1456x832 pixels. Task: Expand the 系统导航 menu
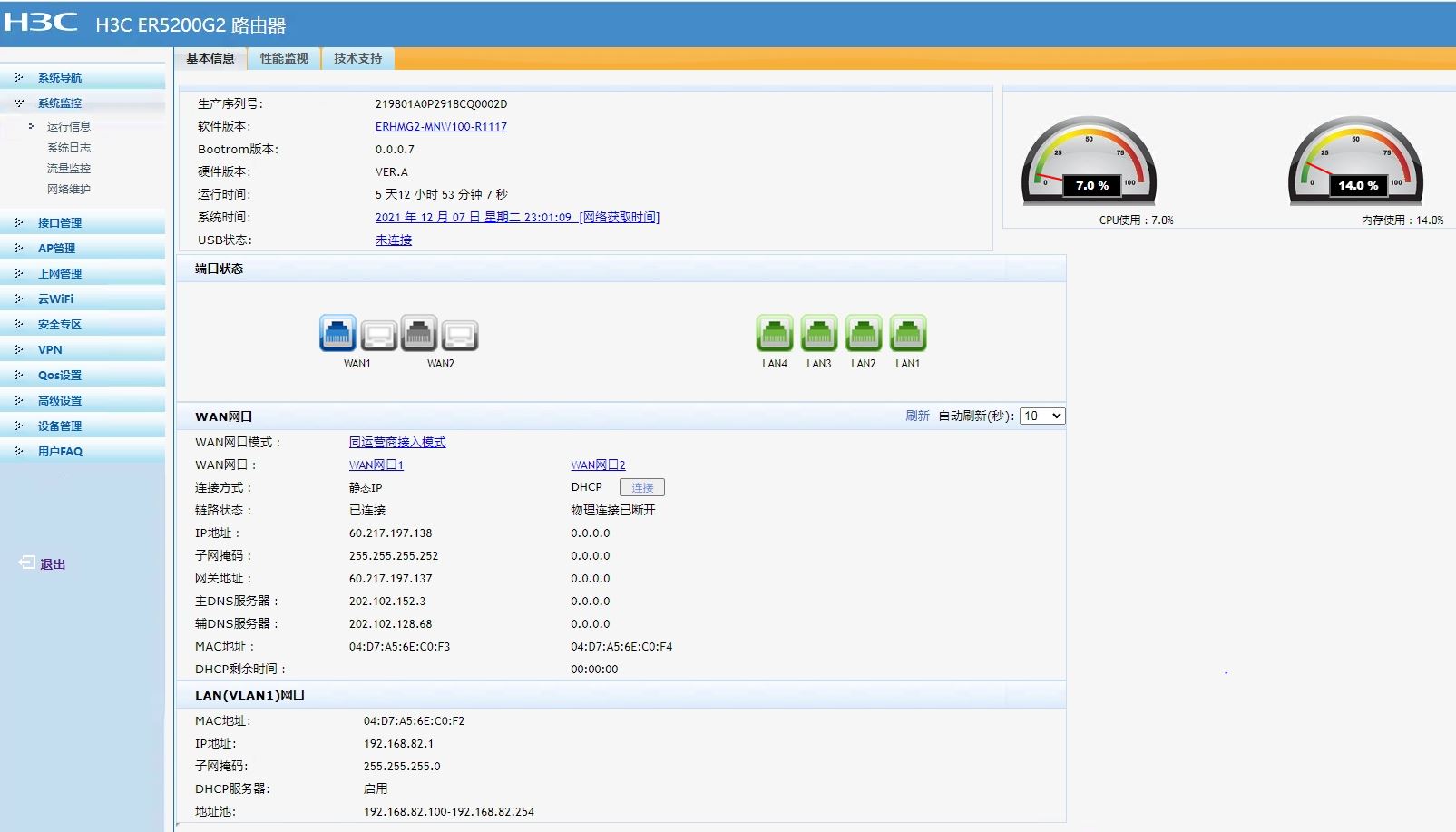(83, 77)
